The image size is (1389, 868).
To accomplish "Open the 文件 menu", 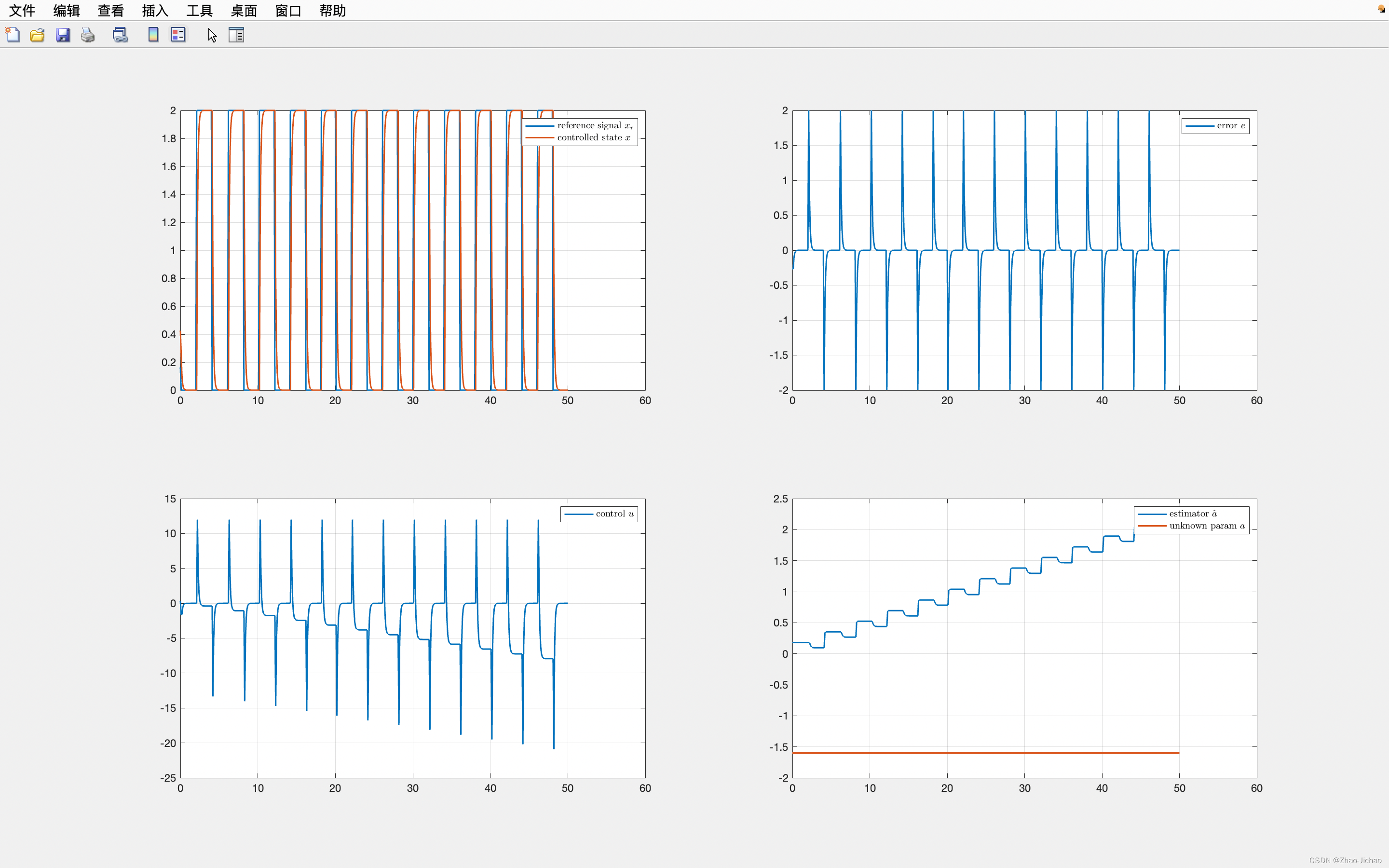I will (22, 10).
